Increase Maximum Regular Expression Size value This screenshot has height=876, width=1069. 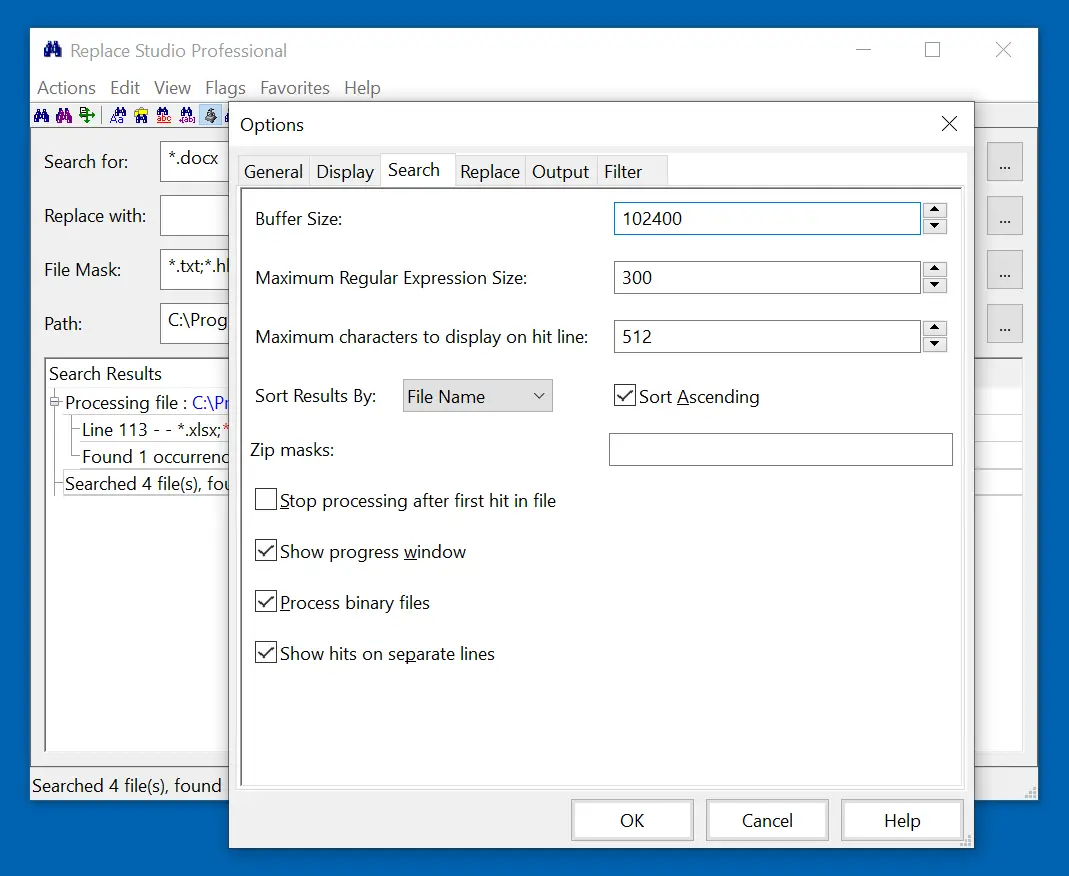[935, 269]
